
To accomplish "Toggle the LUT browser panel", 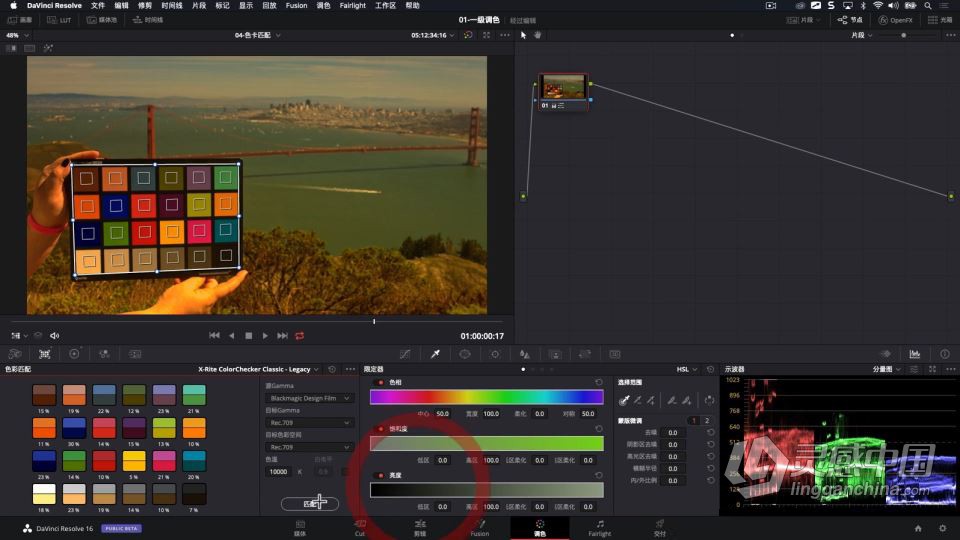I will (59, 20).
